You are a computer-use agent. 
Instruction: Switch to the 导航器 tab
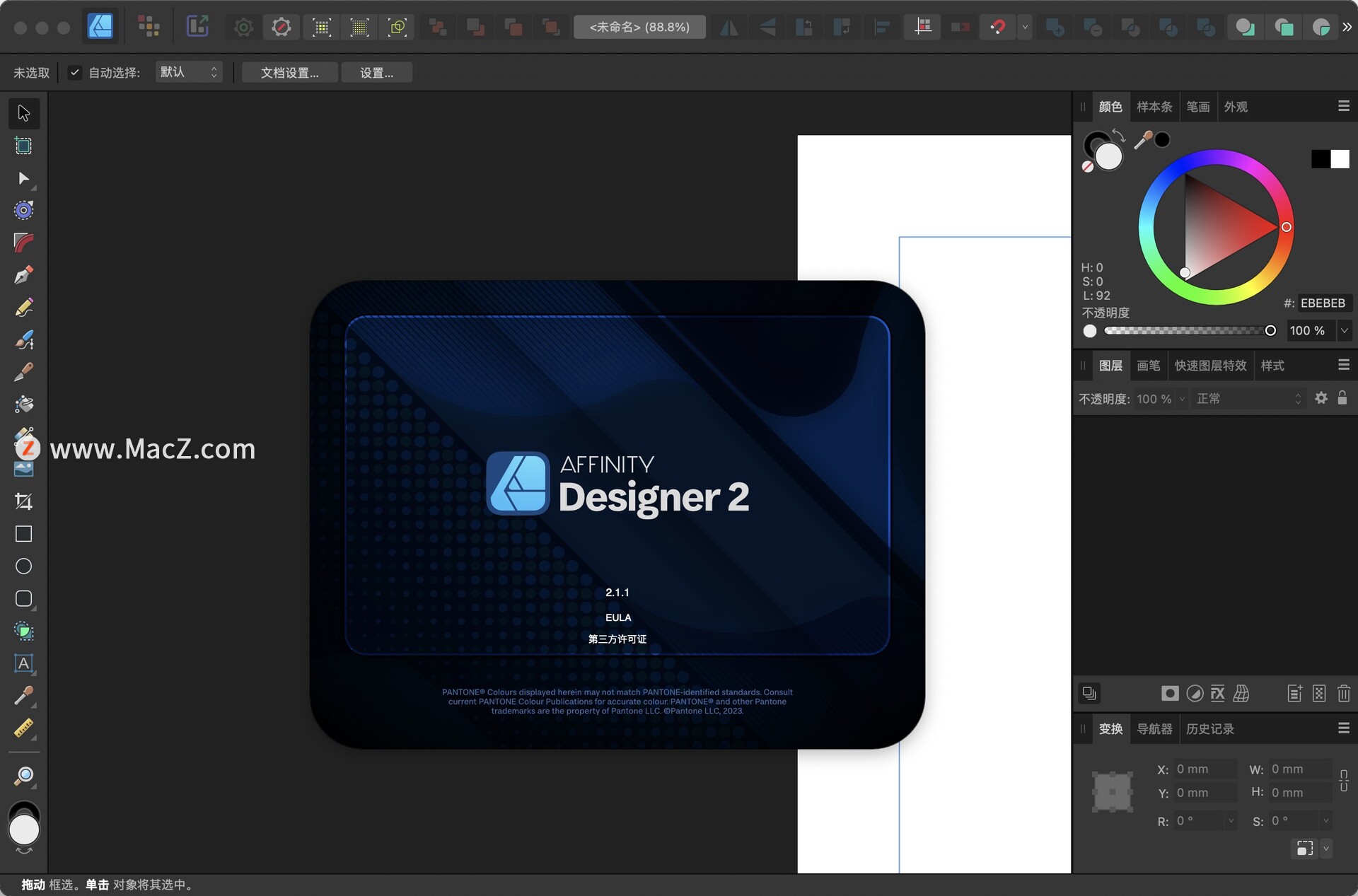[1154, 729]
